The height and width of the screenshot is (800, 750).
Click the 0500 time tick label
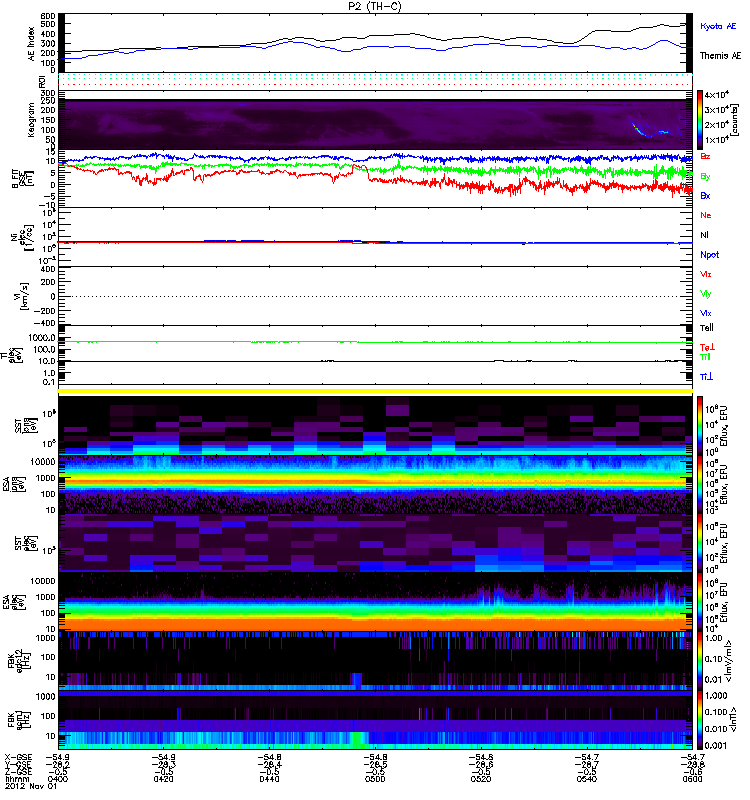(x=374, y=779)
